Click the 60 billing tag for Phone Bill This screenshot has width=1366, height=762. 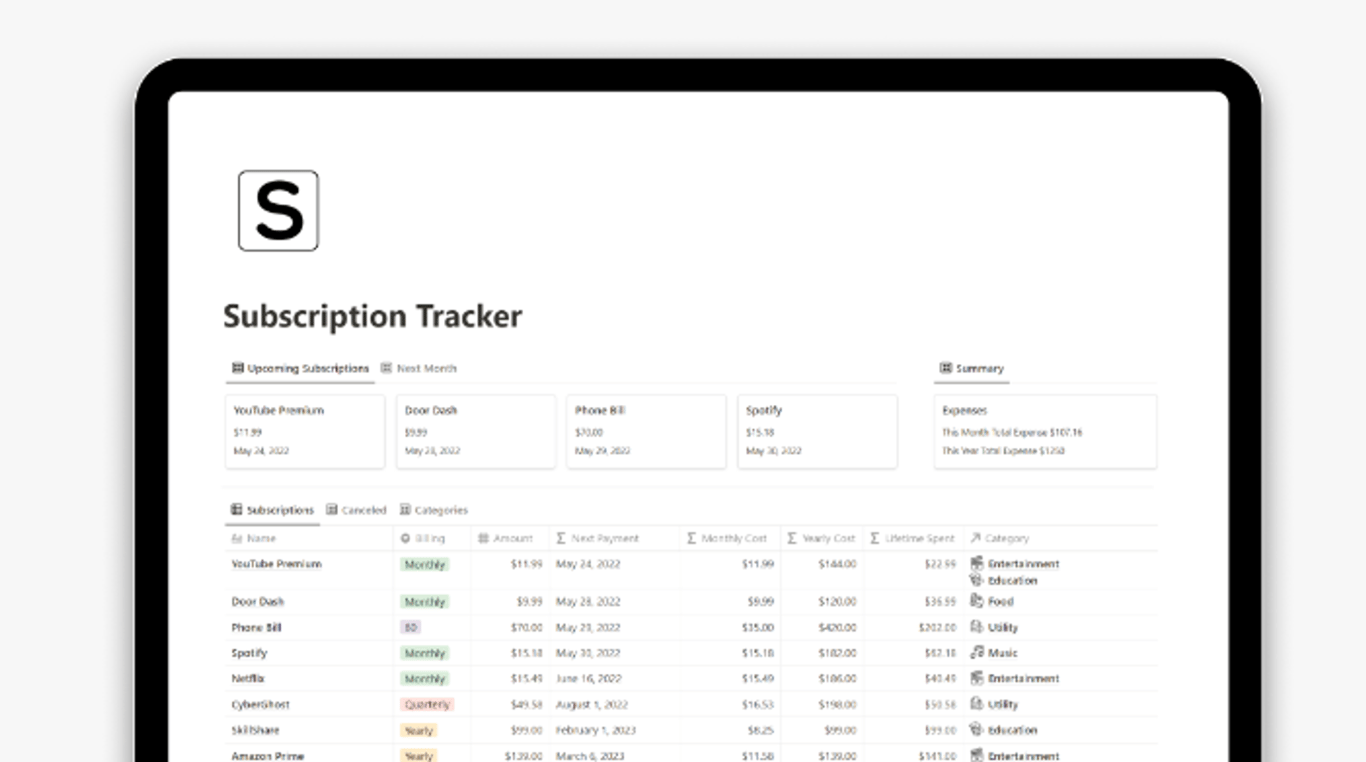click(410, 628)
